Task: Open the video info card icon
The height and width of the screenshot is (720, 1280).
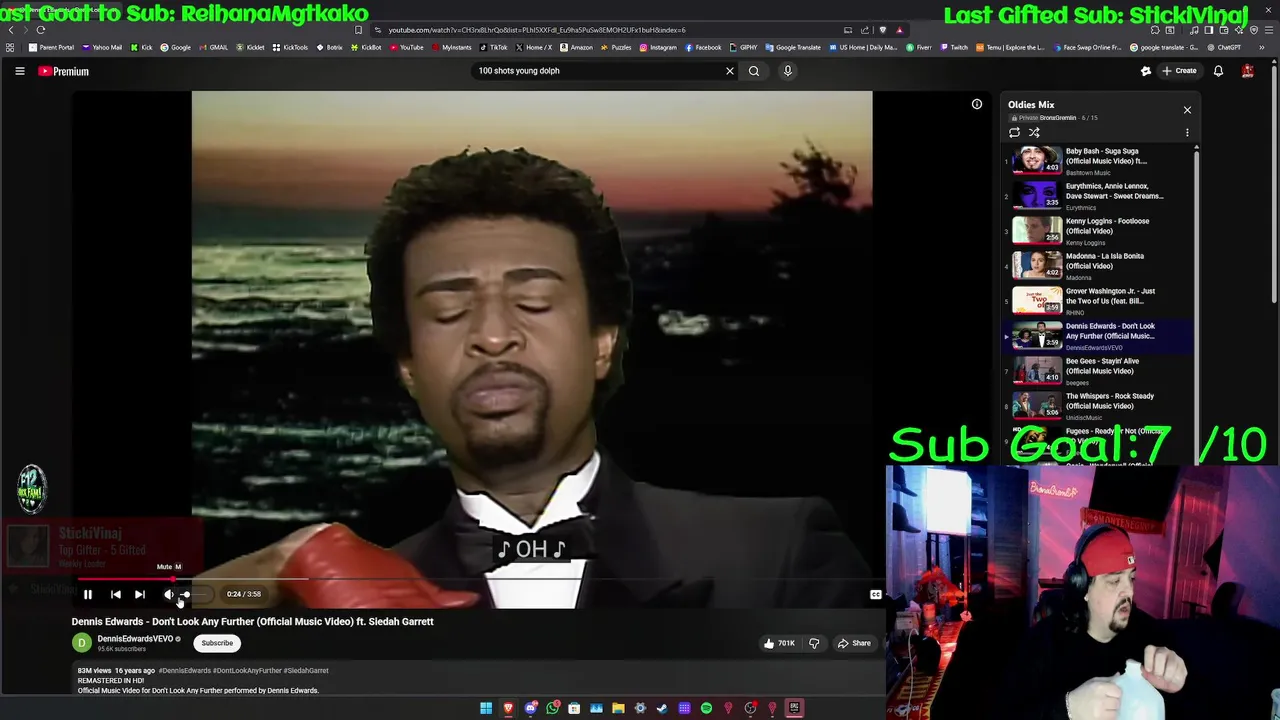Action: [976, 104]
